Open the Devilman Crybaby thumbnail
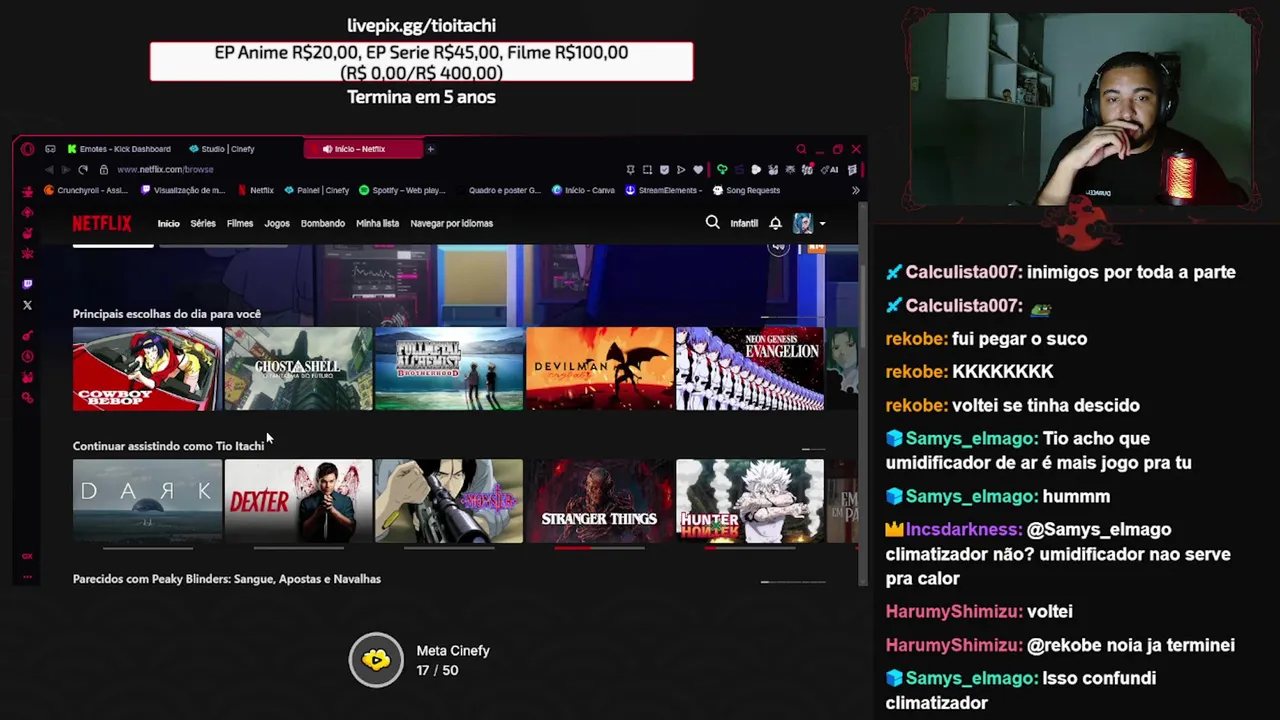 click(x=600, y=368)
